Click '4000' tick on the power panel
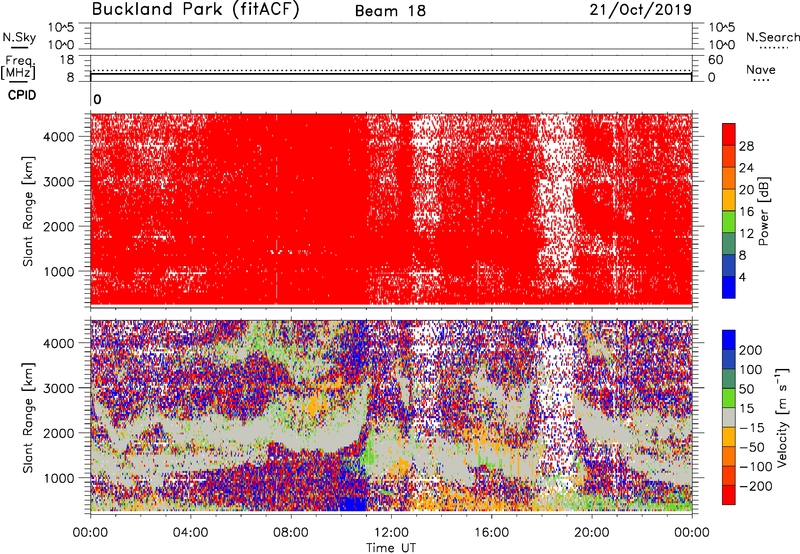Image resolution: width=800 pixels, height=554 pixels. [59, 137]
